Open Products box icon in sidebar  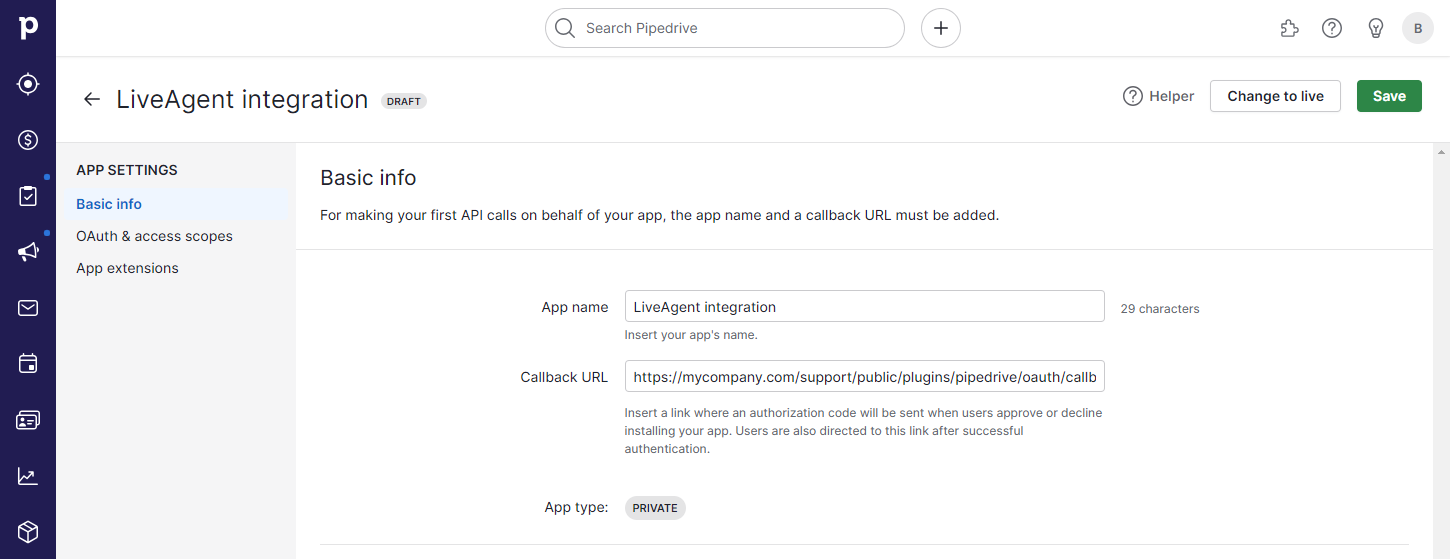pyautogui.click(x=28, y=531)
